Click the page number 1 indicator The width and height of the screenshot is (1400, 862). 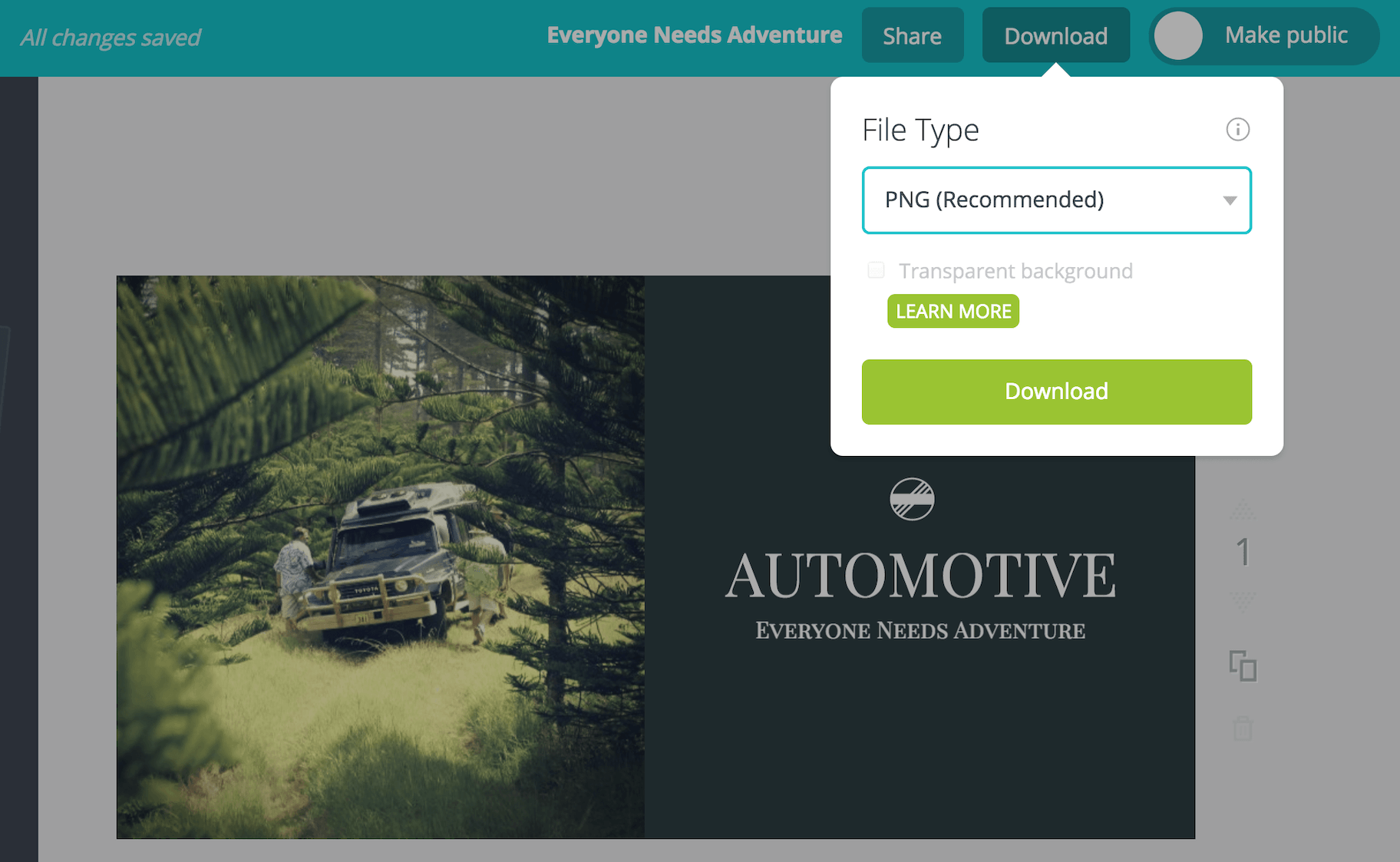coord(1243,553)
